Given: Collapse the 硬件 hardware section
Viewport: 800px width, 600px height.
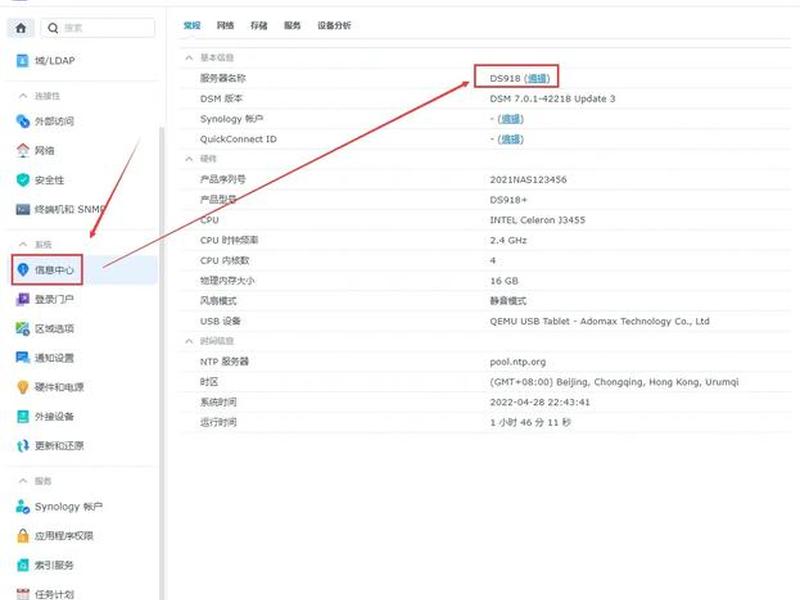Looking at the screenshot, I should pos(189,159).
